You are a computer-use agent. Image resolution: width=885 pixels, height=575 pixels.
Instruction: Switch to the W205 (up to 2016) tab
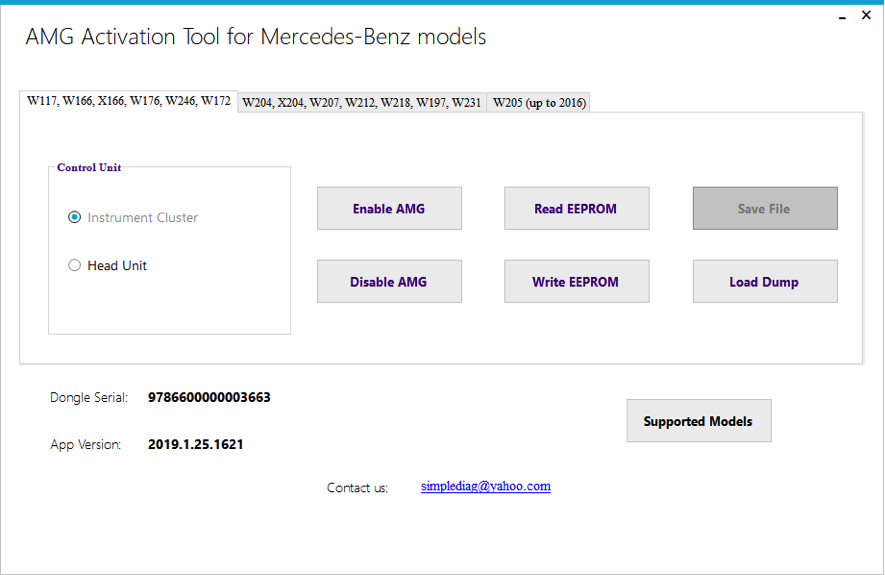point(539,103)
